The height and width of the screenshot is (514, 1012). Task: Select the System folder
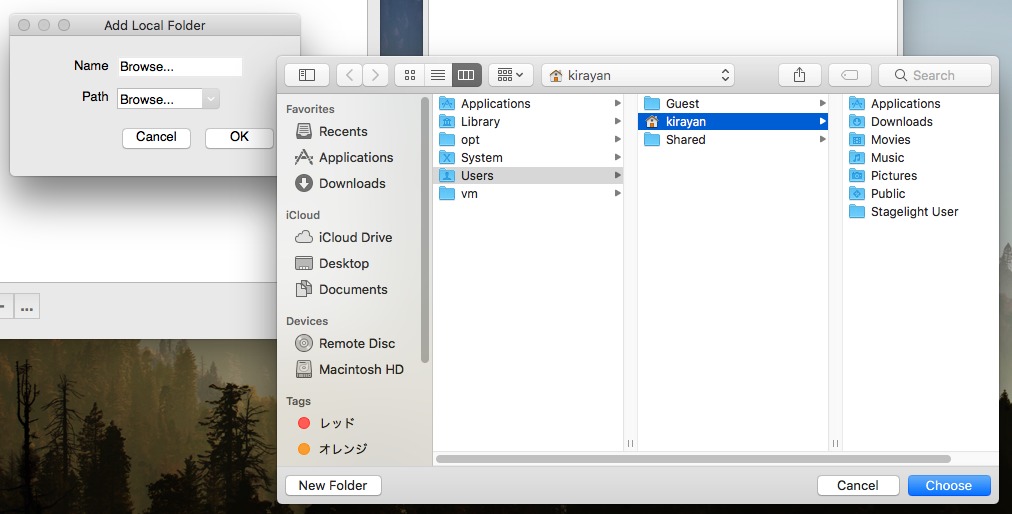tap(528, 158)
